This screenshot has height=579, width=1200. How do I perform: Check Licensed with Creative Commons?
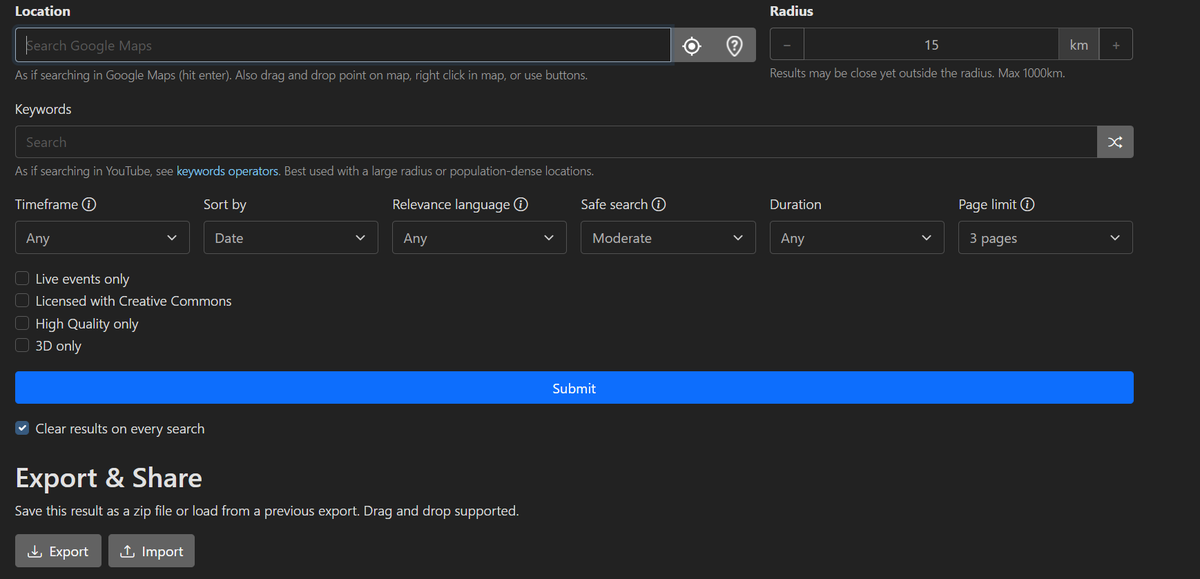click(x=22, y=301)
